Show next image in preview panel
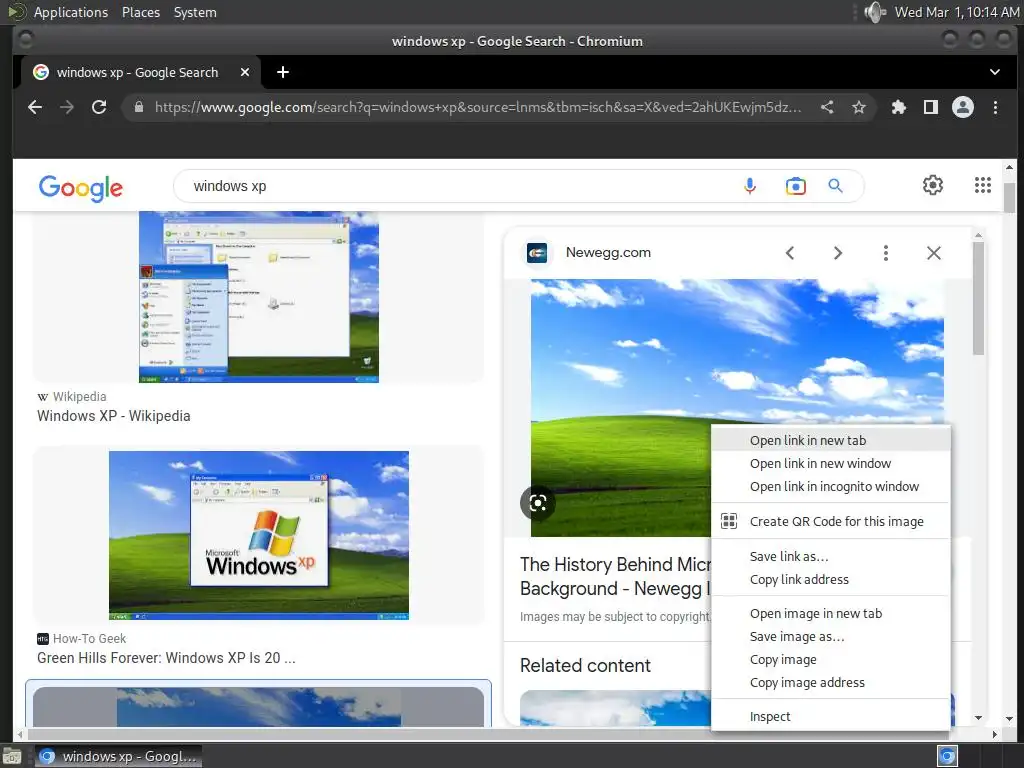Viewport: 1024px width, 768px height. pyautogui.click(x=838, y=253)
